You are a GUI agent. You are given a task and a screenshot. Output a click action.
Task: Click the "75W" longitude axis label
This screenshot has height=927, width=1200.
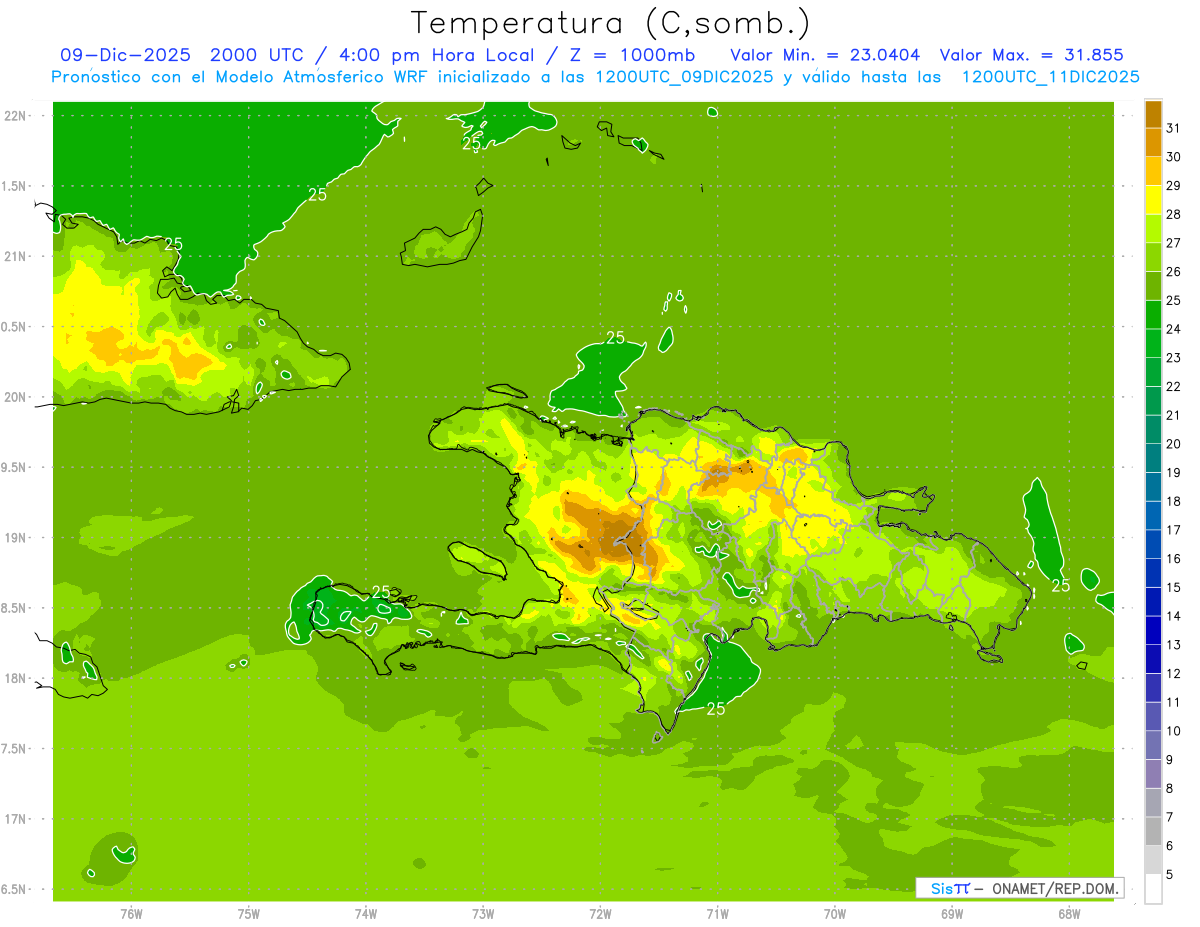click(249, 913)
